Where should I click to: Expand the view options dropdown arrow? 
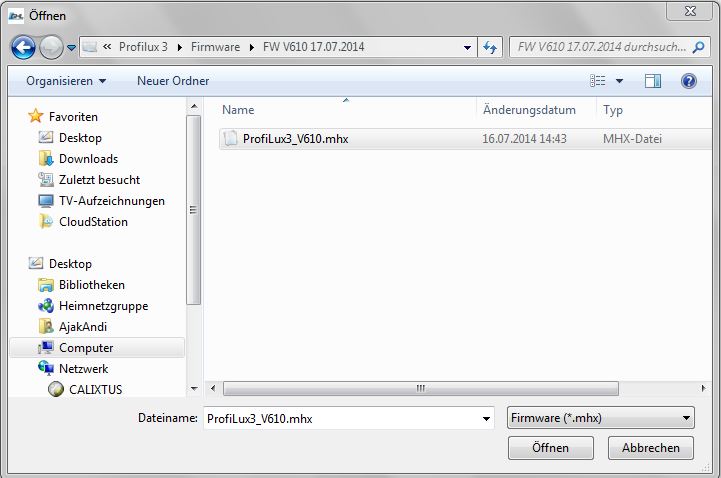pos(619,81)
